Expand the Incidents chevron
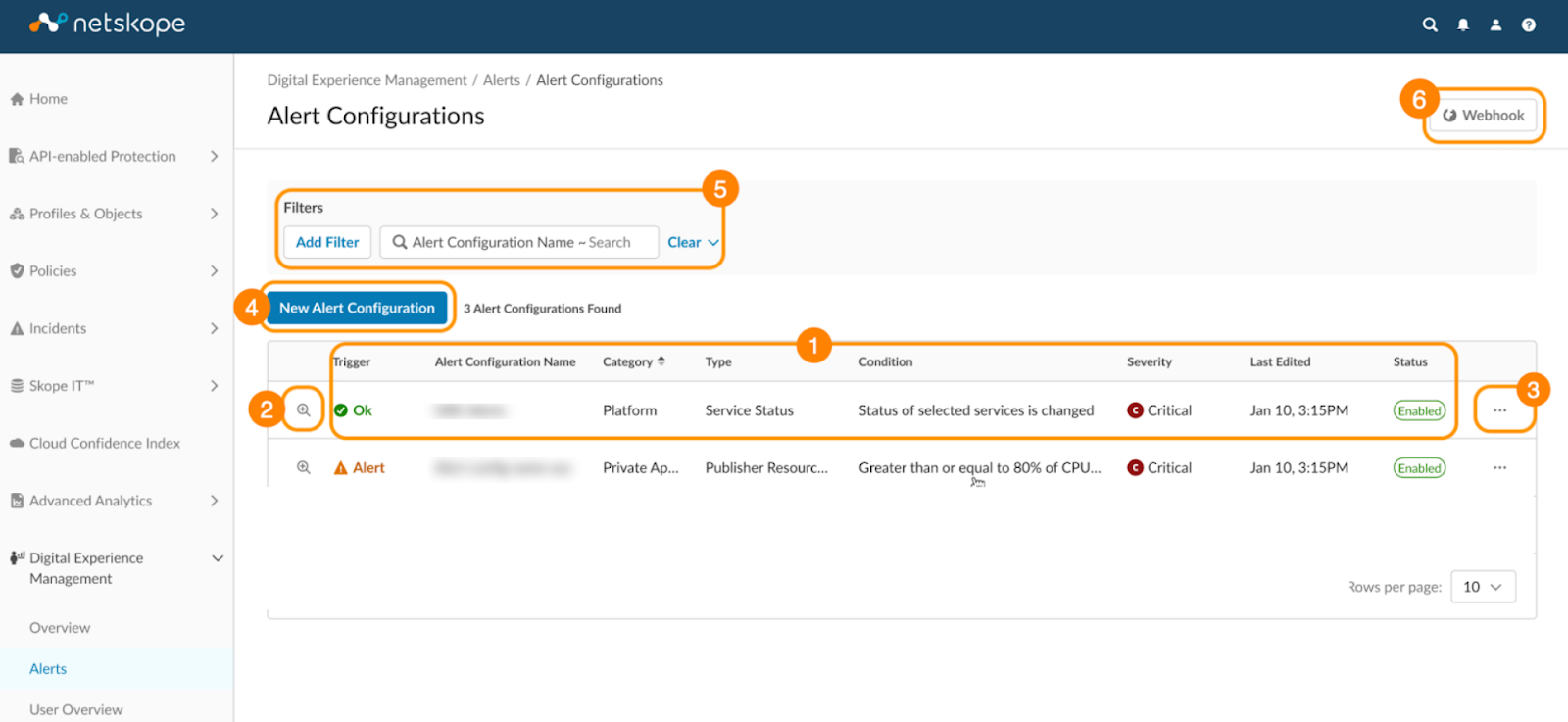Viewport: 1568px width, 722px height. pyautogui.click(x=215, y=328)
